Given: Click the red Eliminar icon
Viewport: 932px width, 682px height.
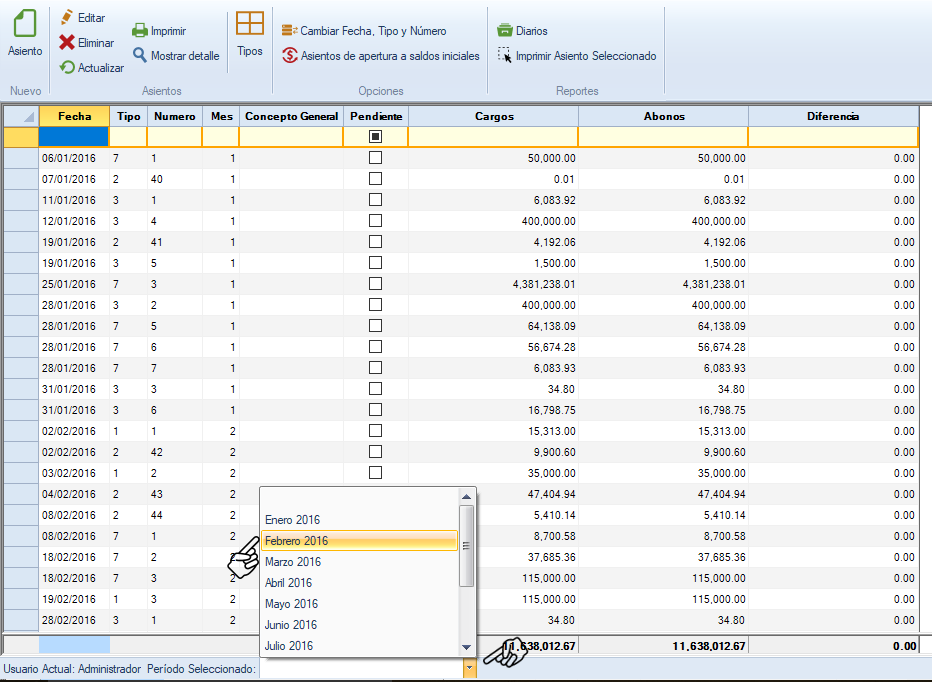Looking at the screenshot, I should coord(67,43).
